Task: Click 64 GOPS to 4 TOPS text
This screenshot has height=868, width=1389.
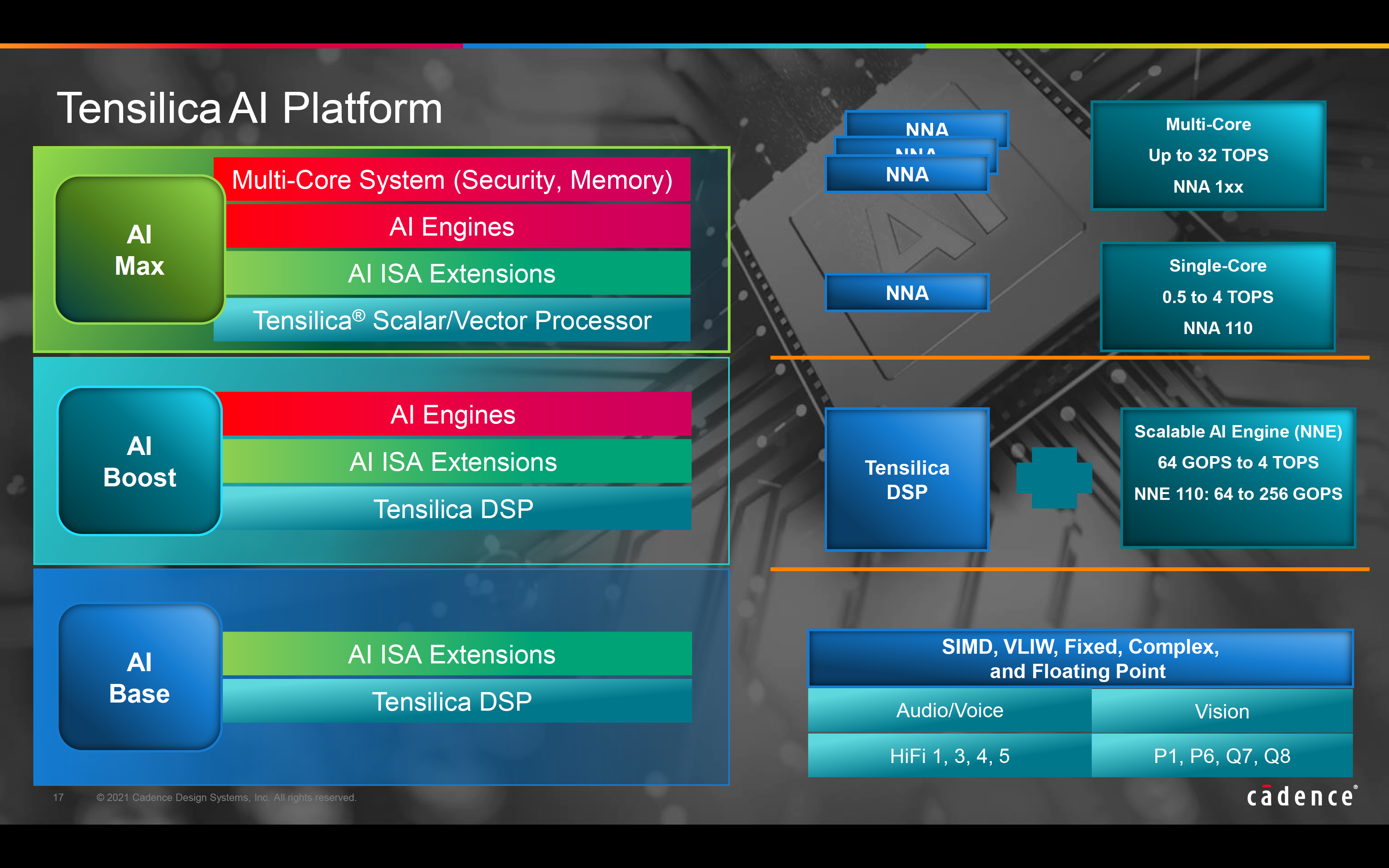Action: point(1238,462)
